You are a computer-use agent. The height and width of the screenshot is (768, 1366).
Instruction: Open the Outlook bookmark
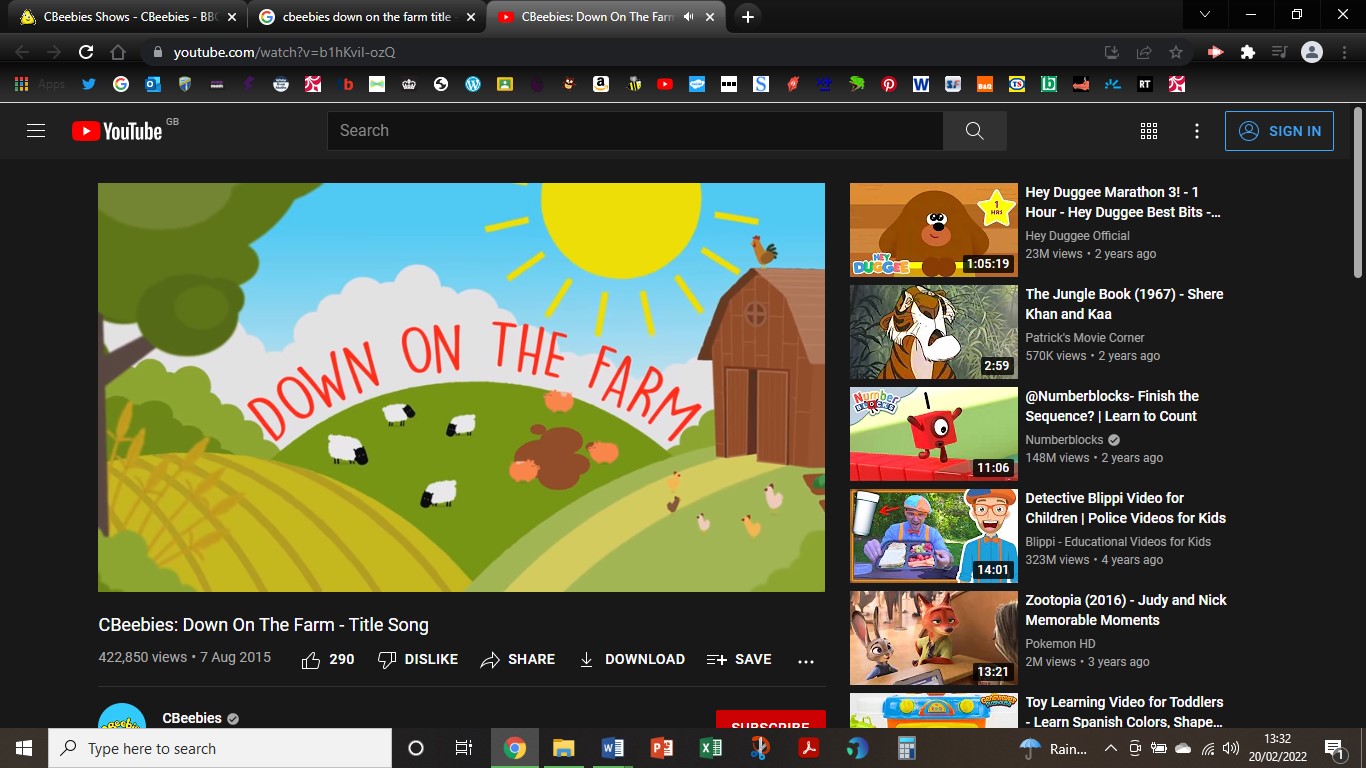pyautogui.click(x=153, y=84)
